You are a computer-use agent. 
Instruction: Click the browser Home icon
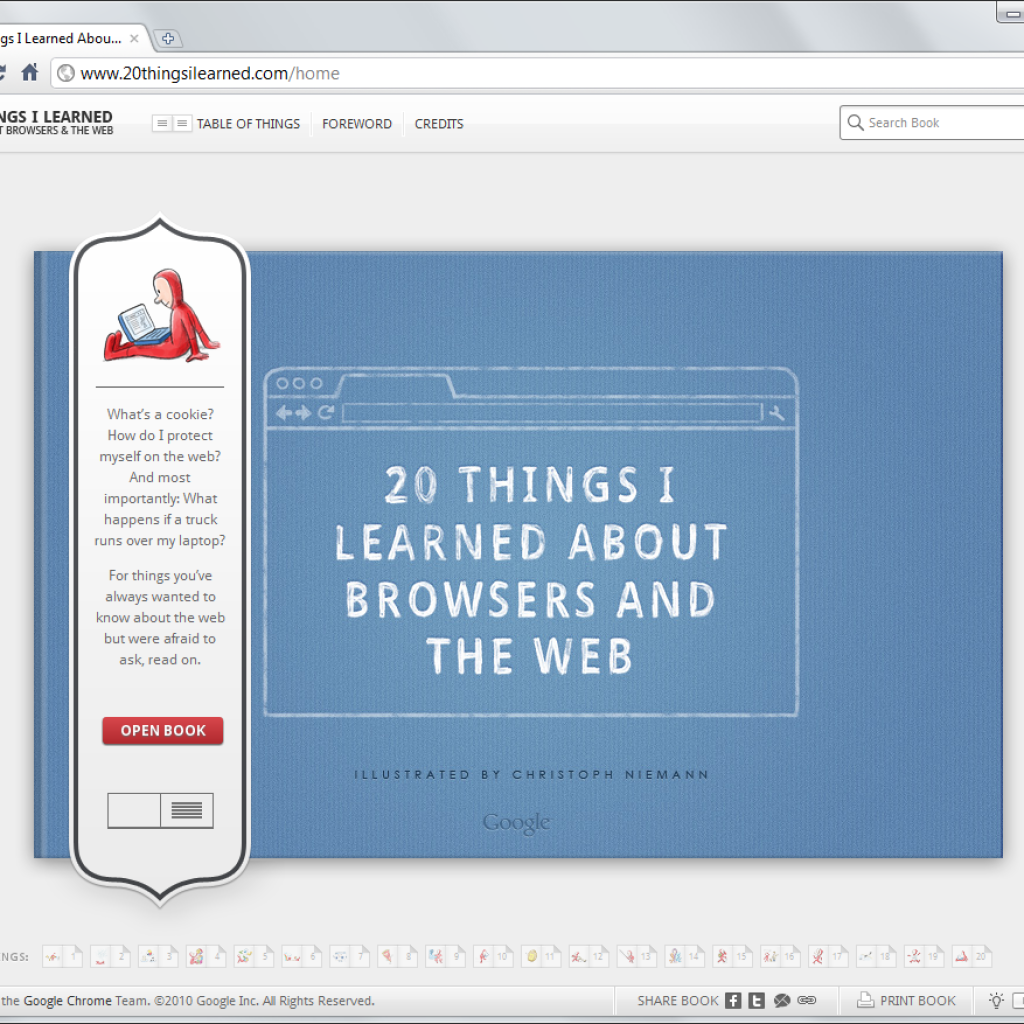[30, 73]
